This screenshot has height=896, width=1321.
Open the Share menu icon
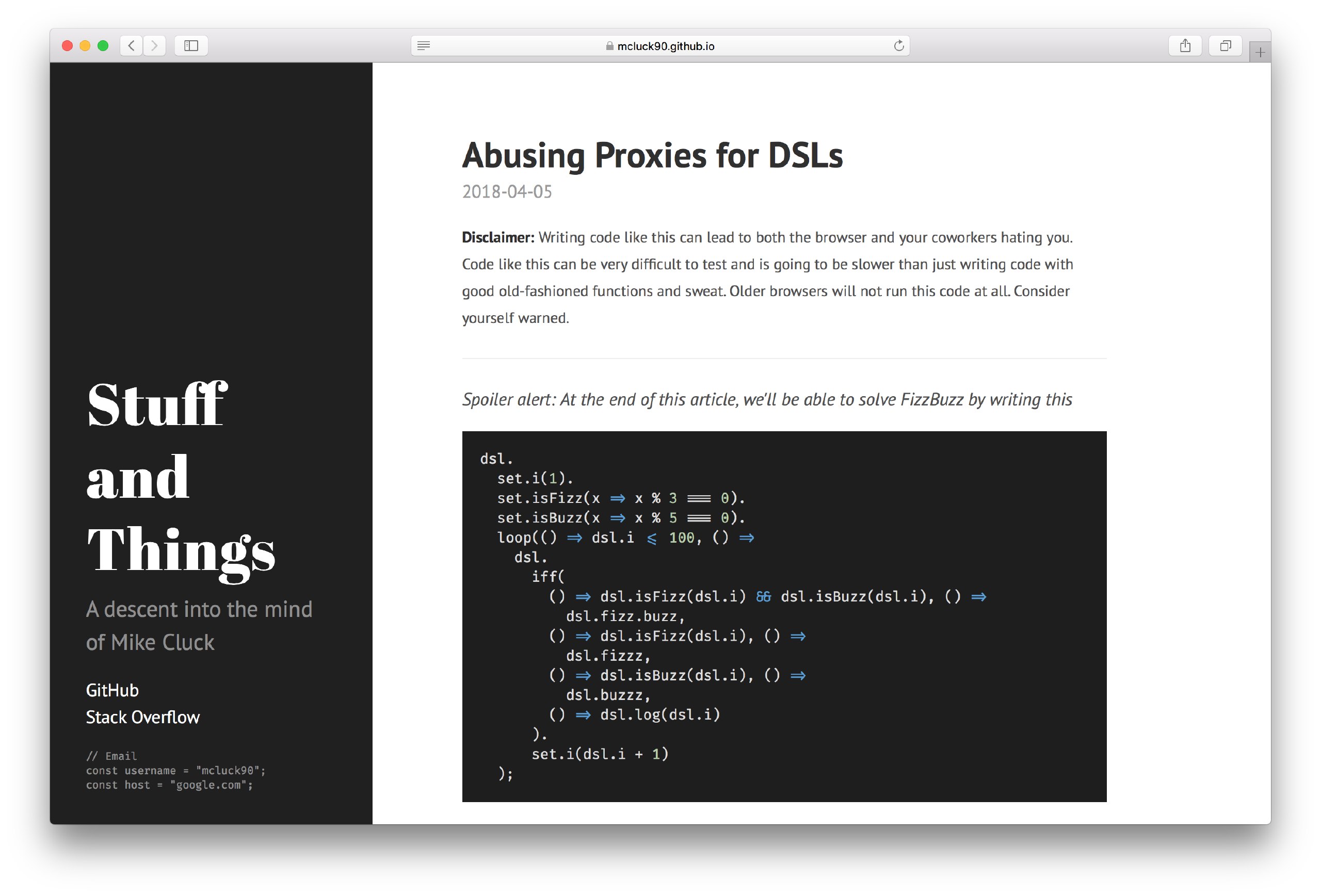tap(1185, 45)
